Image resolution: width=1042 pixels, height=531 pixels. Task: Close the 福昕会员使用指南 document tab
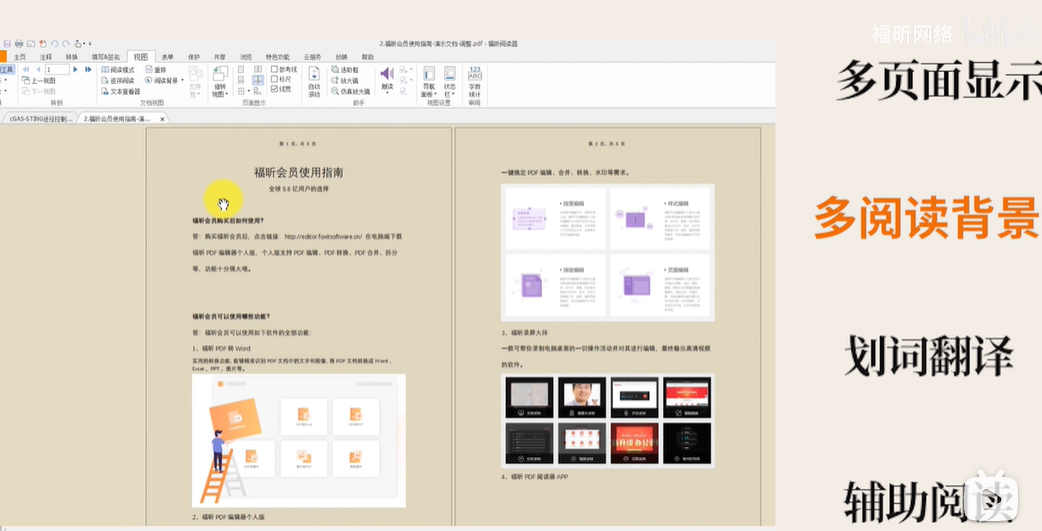click(162, 119)
